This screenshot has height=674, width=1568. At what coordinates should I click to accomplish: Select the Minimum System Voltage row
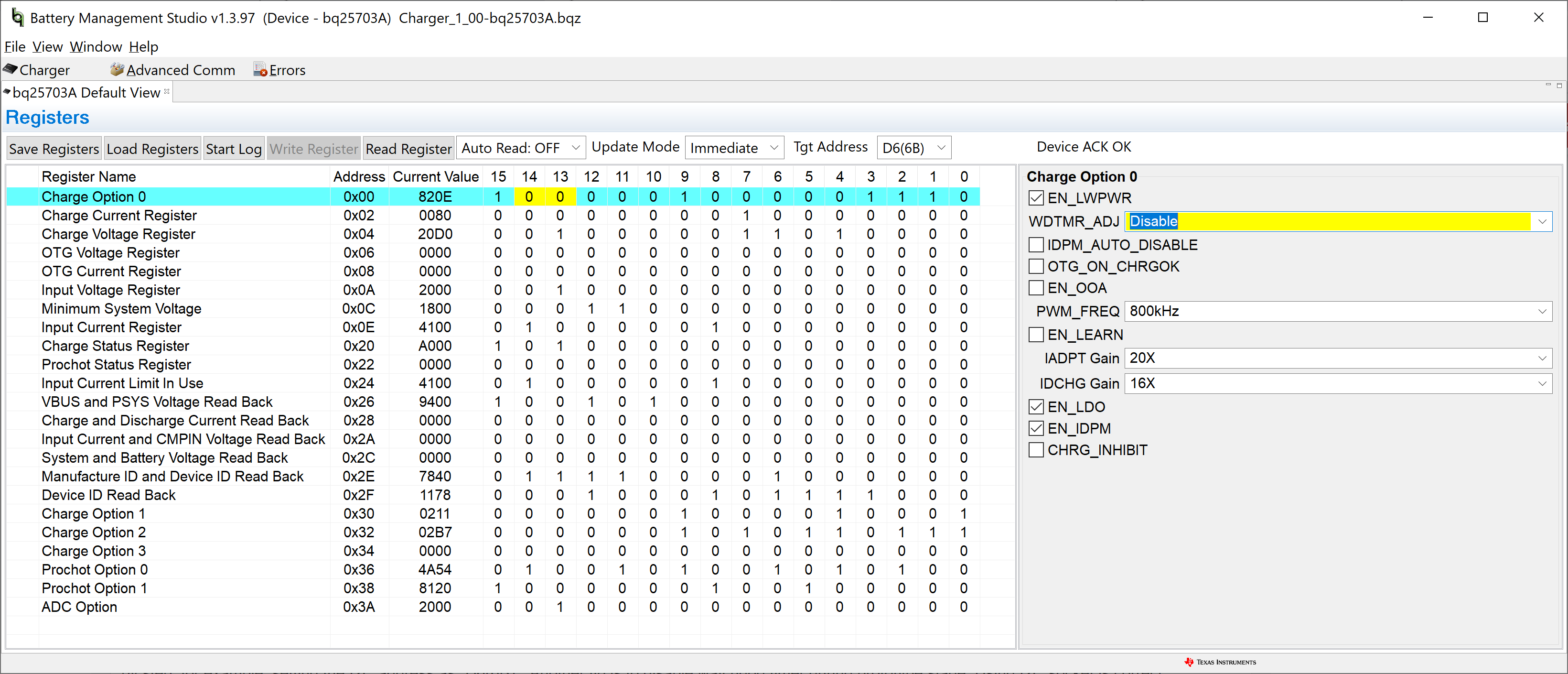pyautogui.click(x=493, y=309)
